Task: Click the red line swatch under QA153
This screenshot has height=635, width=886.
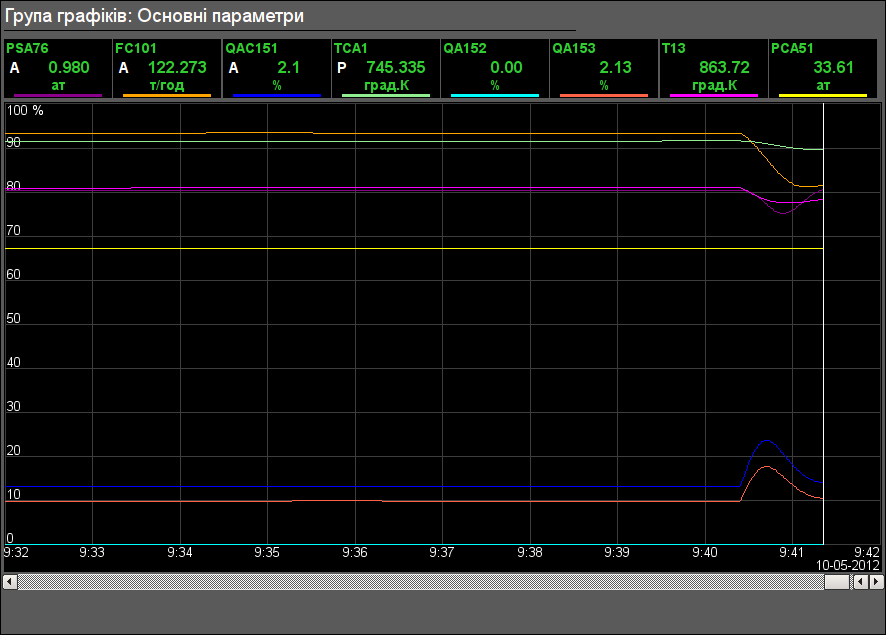Action: [x=603, y=95]
